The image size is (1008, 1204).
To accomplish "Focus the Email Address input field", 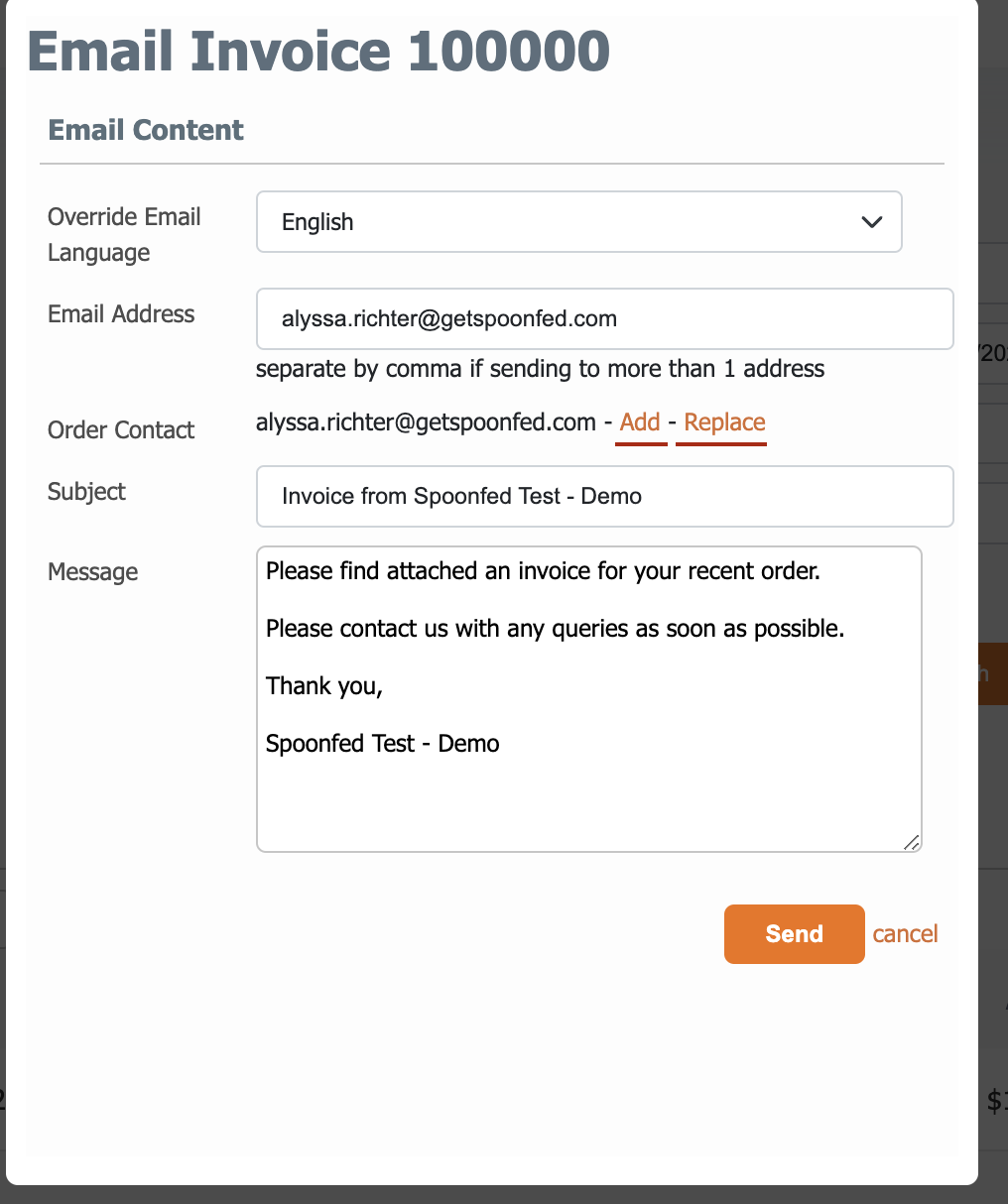I will pos(604,319).
